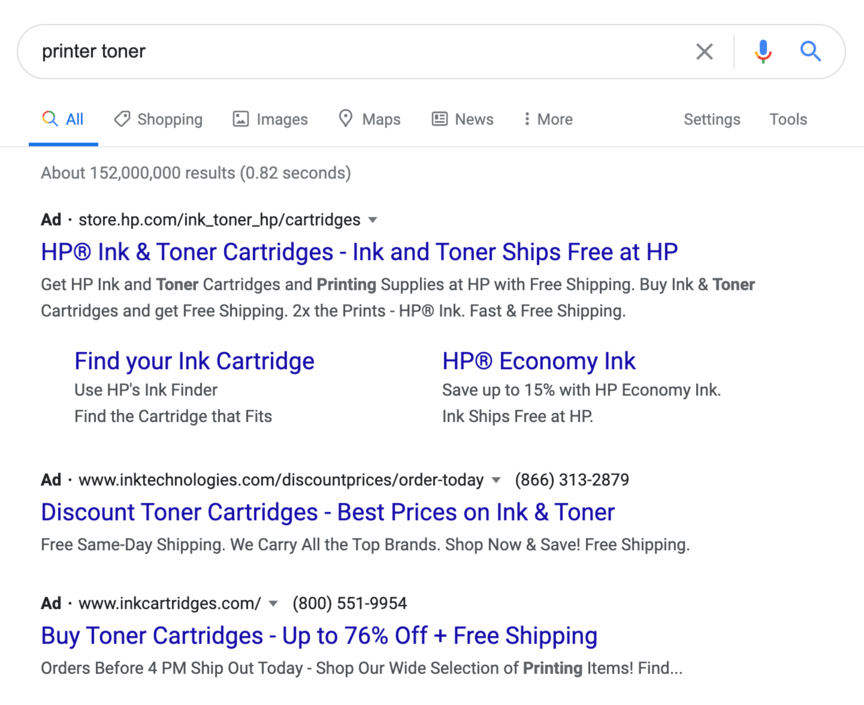Viewport: 864px width, 705px height.
Task: Switch to the Maps tab
Action: (369, 120)
